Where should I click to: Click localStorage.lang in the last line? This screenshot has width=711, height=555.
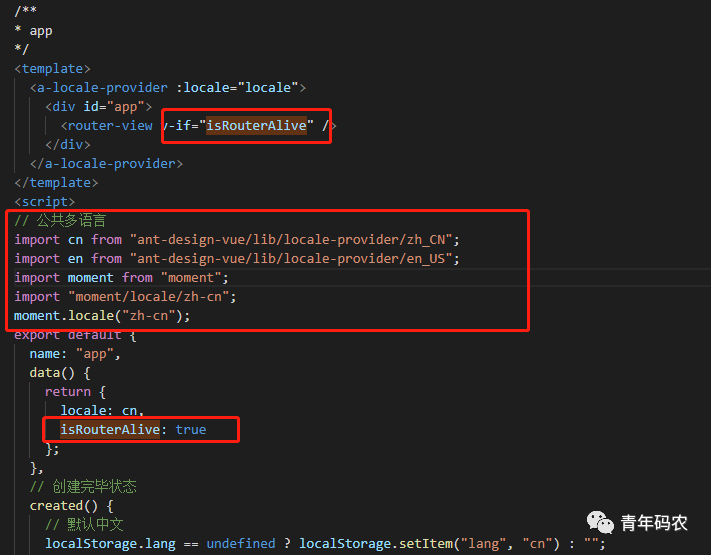tap(110, 544)
